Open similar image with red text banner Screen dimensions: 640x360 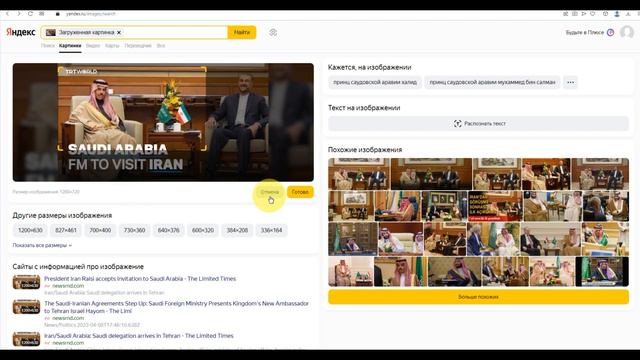495,206
